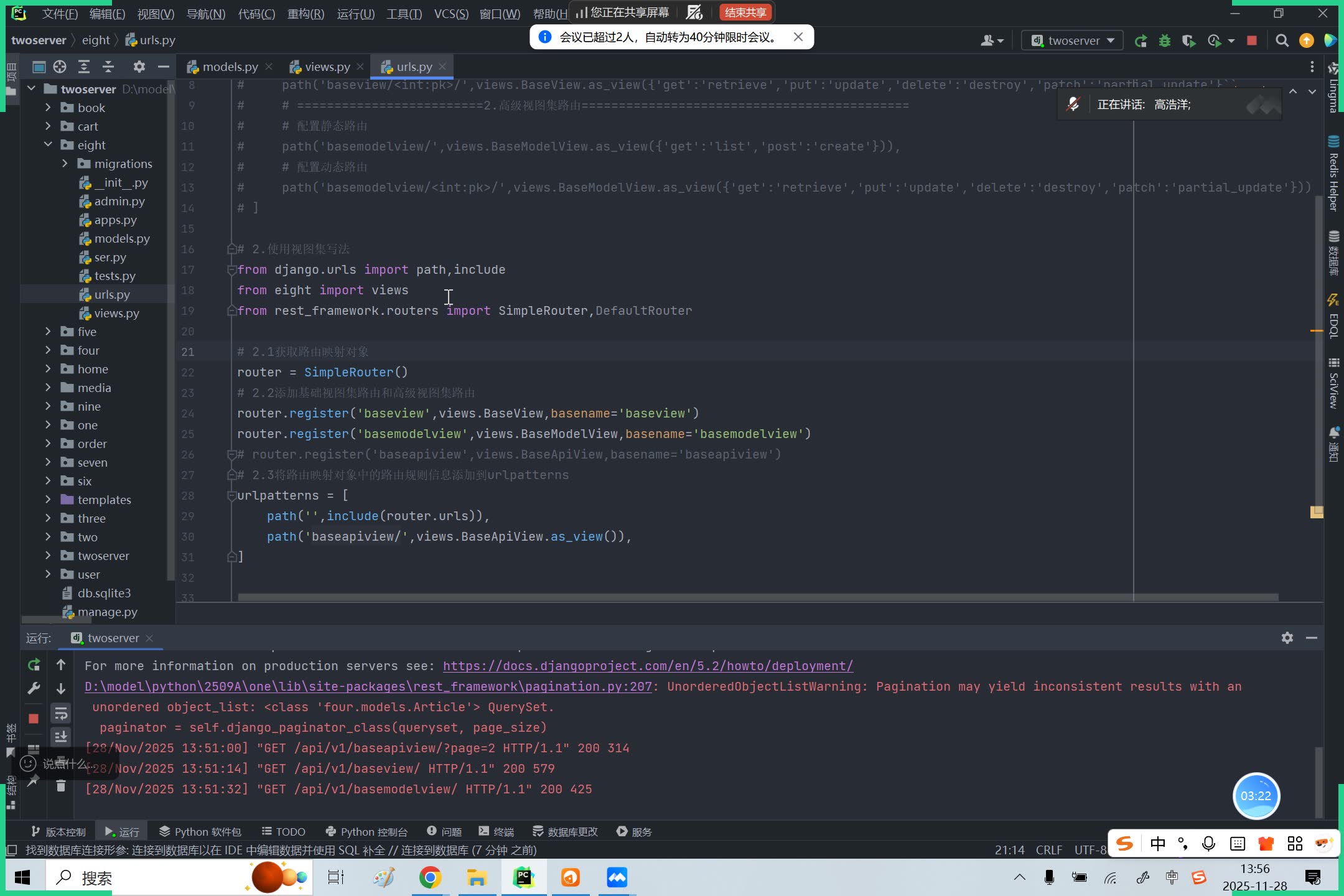Expand the book folder

tap(48, 108)
